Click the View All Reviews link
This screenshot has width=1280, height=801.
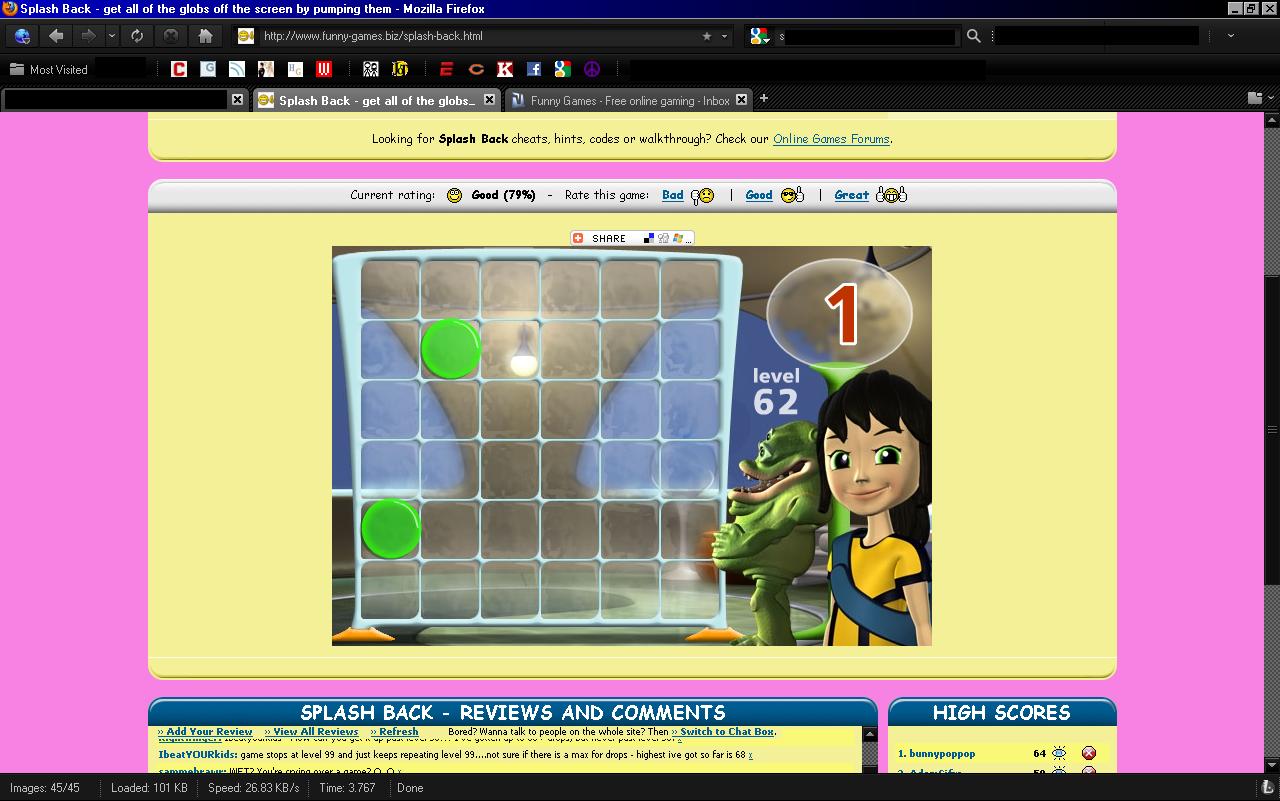point(311,731)
